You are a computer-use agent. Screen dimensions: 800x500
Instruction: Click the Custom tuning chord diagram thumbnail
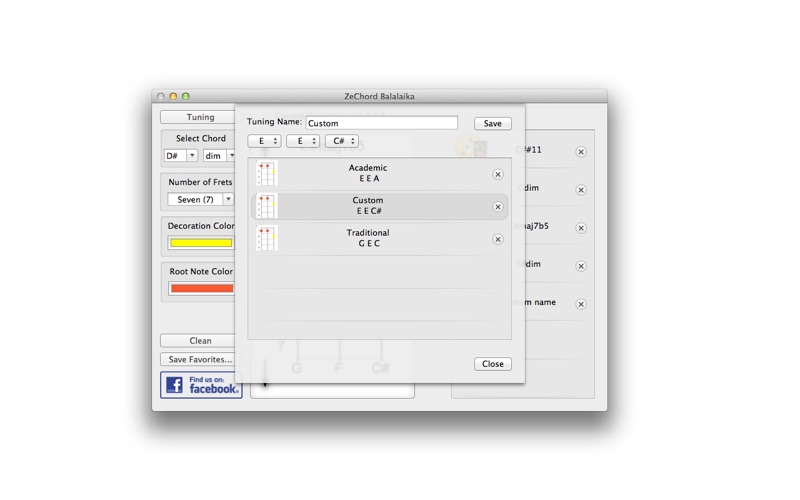(x=267, y=206)
